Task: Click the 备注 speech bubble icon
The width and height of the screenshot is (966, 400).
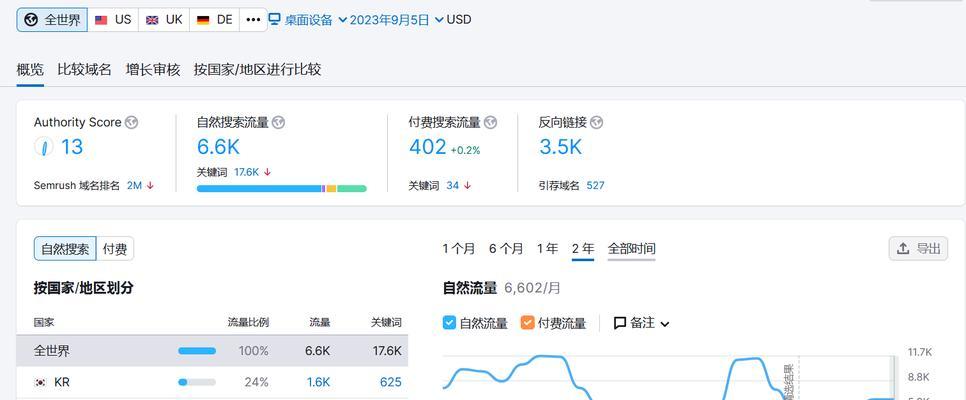Action: (620, 323)
